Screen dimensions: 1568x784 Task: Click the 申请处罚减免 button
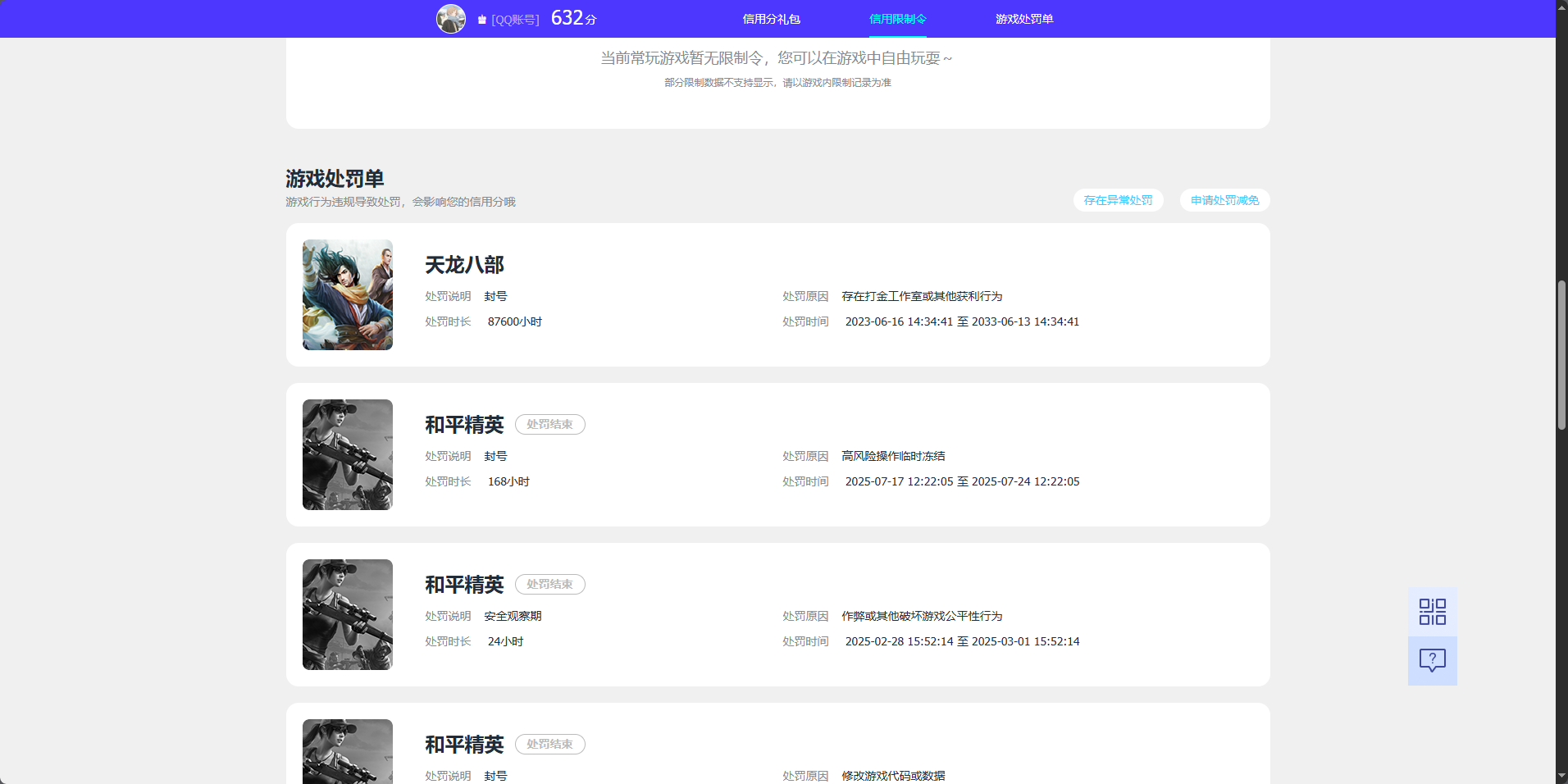coord(1224,200)
